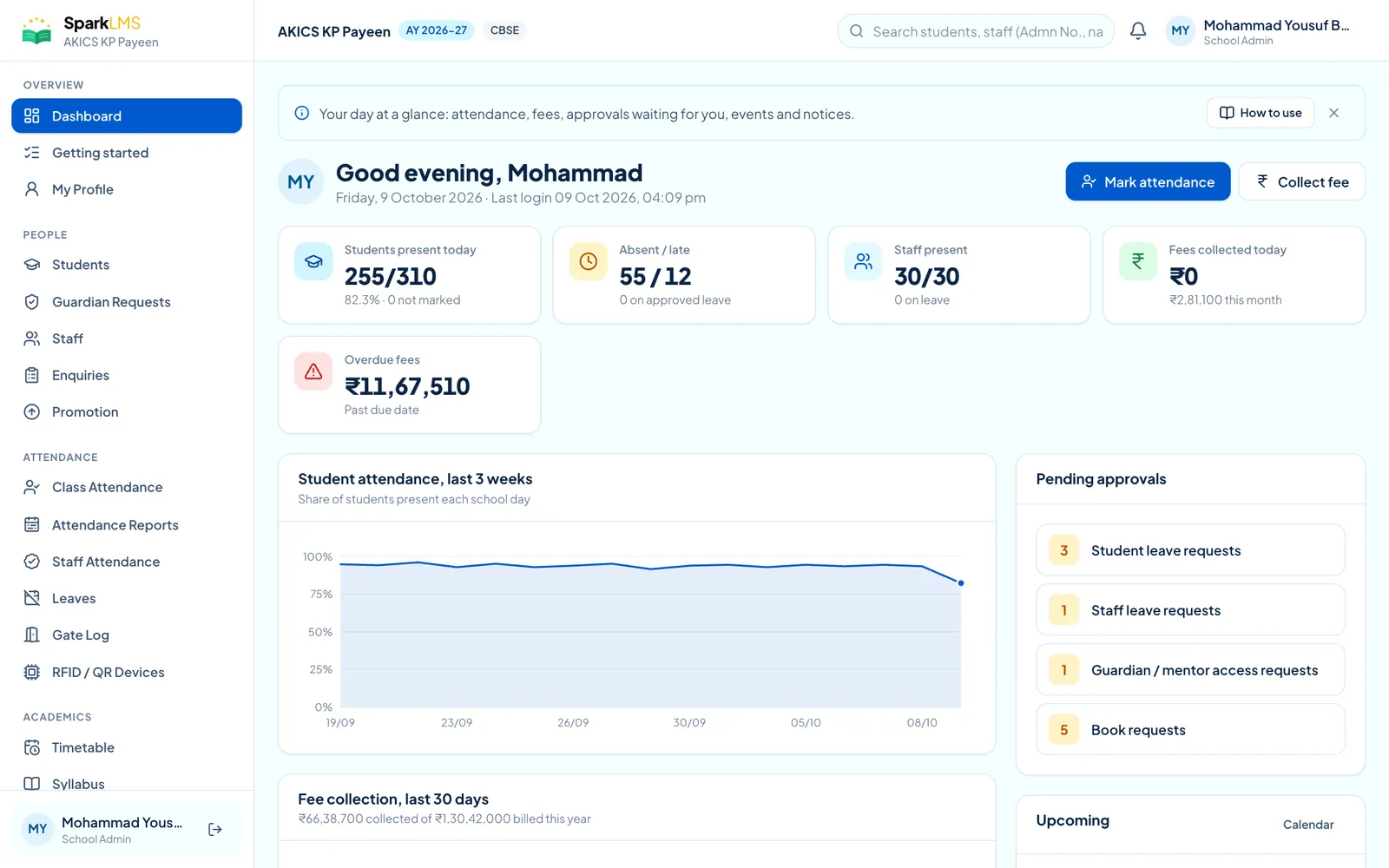Click the "30/30" staff present value
This screenshot has width=1389, height=868.
[x=927, y=276]
